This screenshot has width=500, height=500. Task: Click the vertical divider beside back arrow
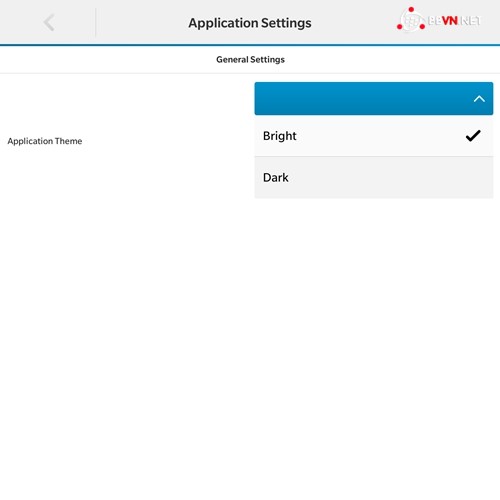coord(96,22)
